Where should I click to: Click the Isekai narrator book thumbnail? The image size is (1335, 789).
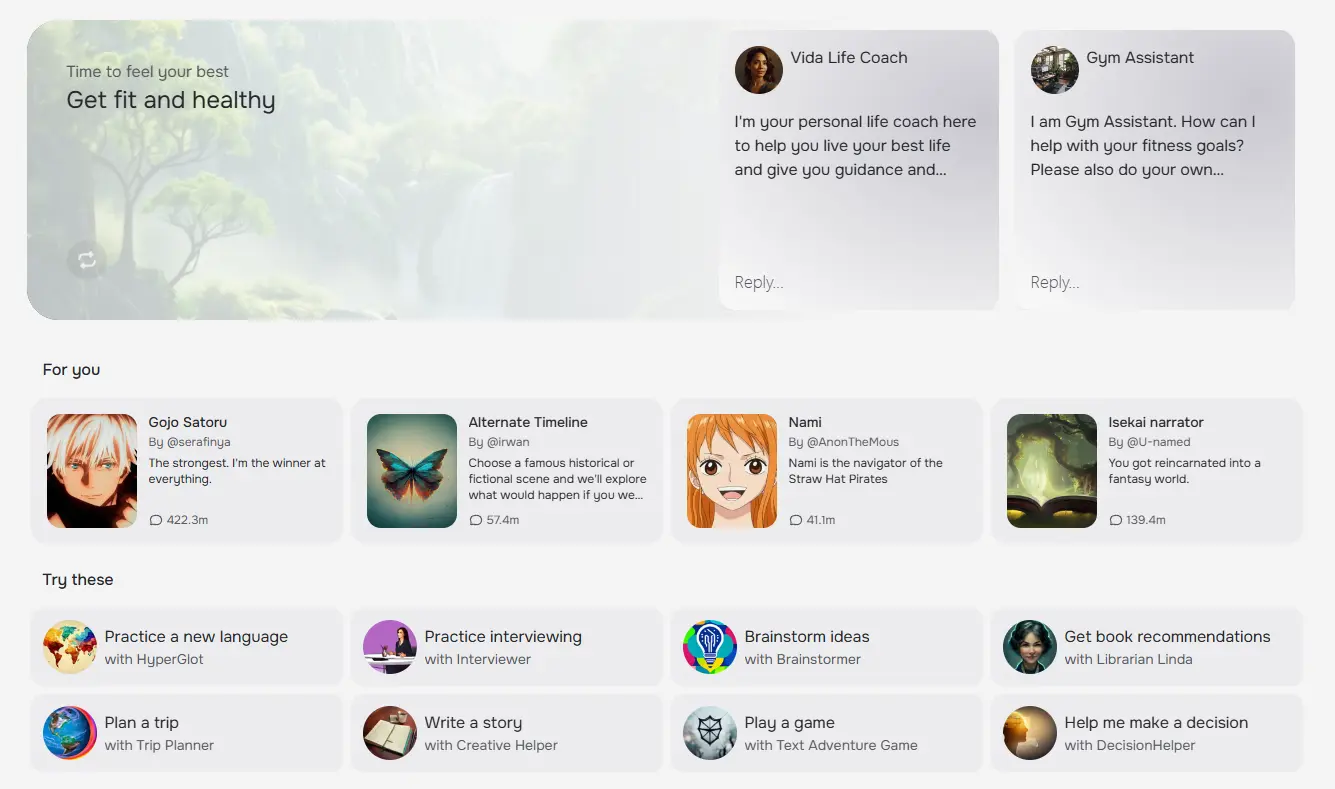pos(1051,470)
